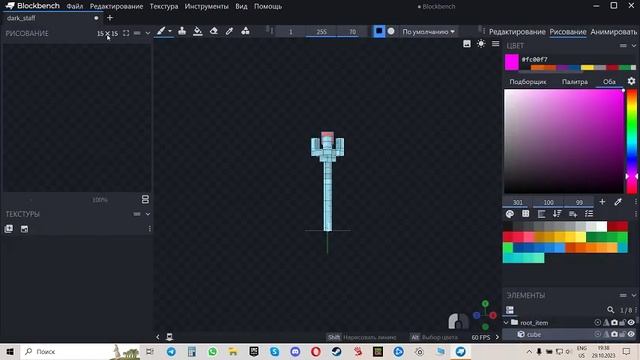
Task: Select the Палитра color tab
Action: pos(575,82)
